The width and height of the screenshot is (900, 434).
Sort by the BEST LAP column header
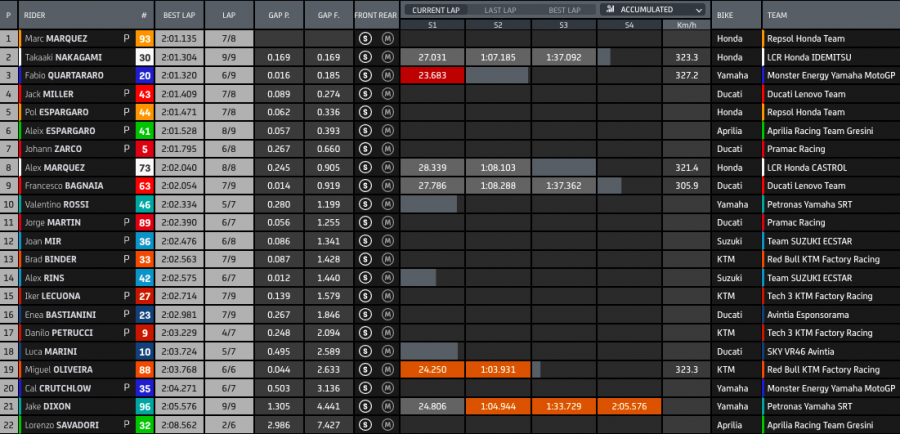point(180,16)
